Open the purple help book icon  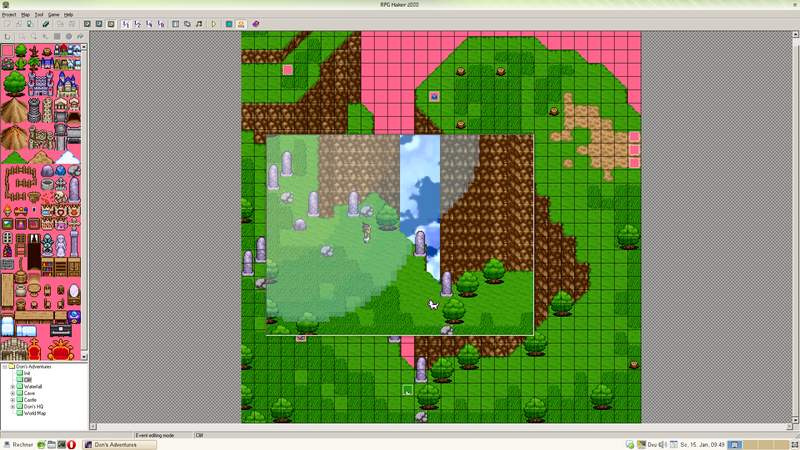click(x=256, y=24)
